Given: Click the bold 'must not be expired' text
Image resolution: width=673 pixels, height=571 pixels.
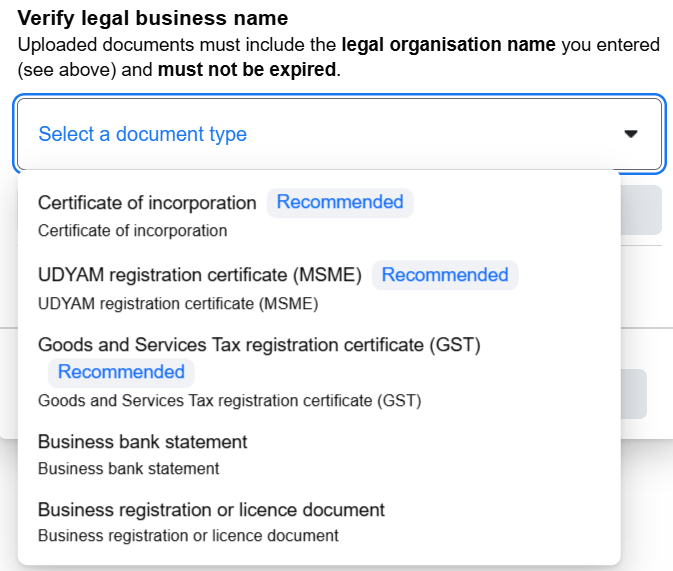Looking at the screenshot, I should (246, 71).
